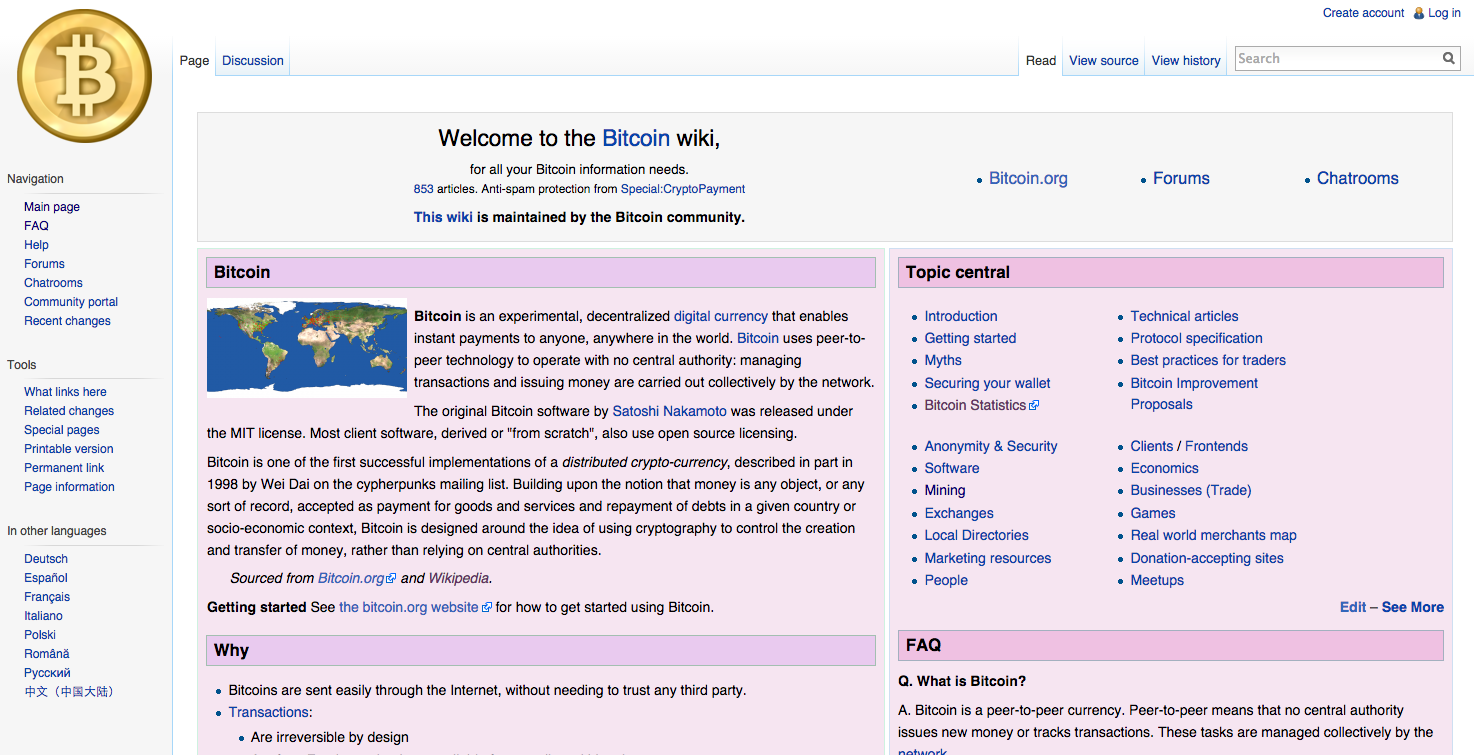Click the search magnifier icon

[x=1449, y=59]
